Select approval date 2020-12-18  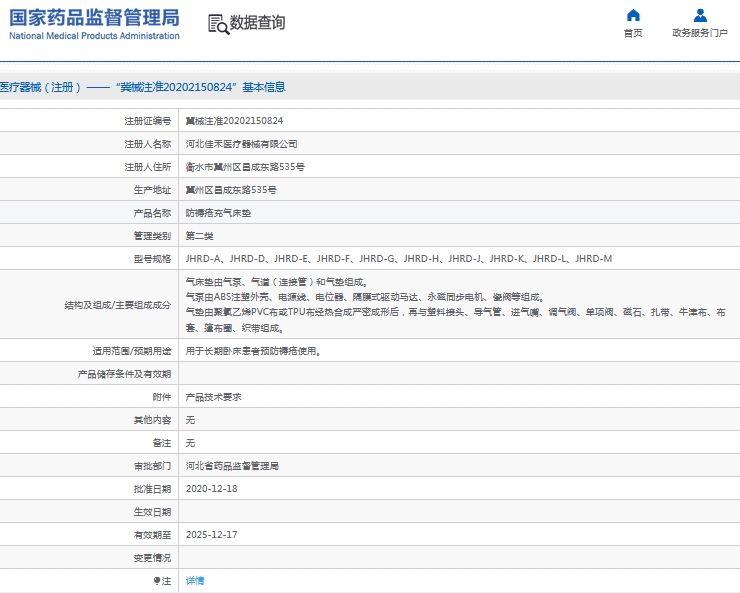(x=211, y=489)
